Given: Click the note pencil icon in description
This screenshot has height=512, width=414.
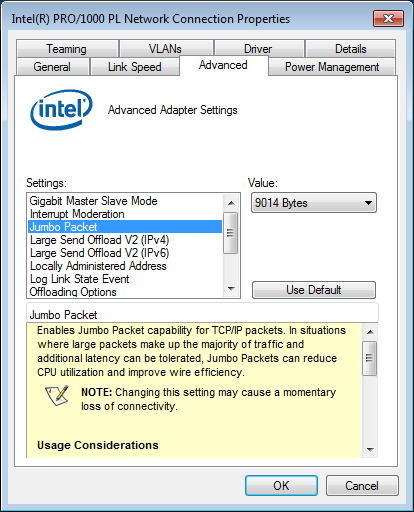Looking at the screenshot, I should click(x=57, y=396).
